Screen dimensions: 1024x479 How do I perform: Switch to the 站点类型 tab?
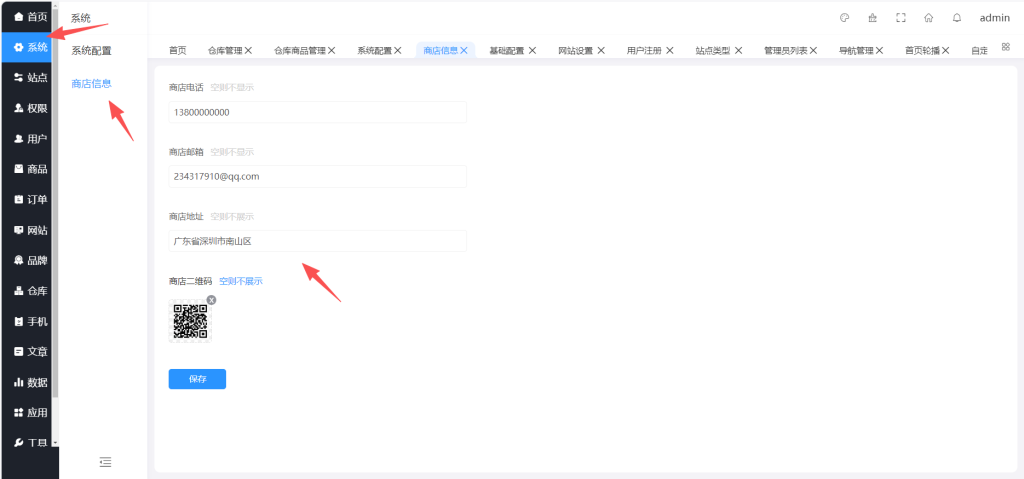coord(712,50)
